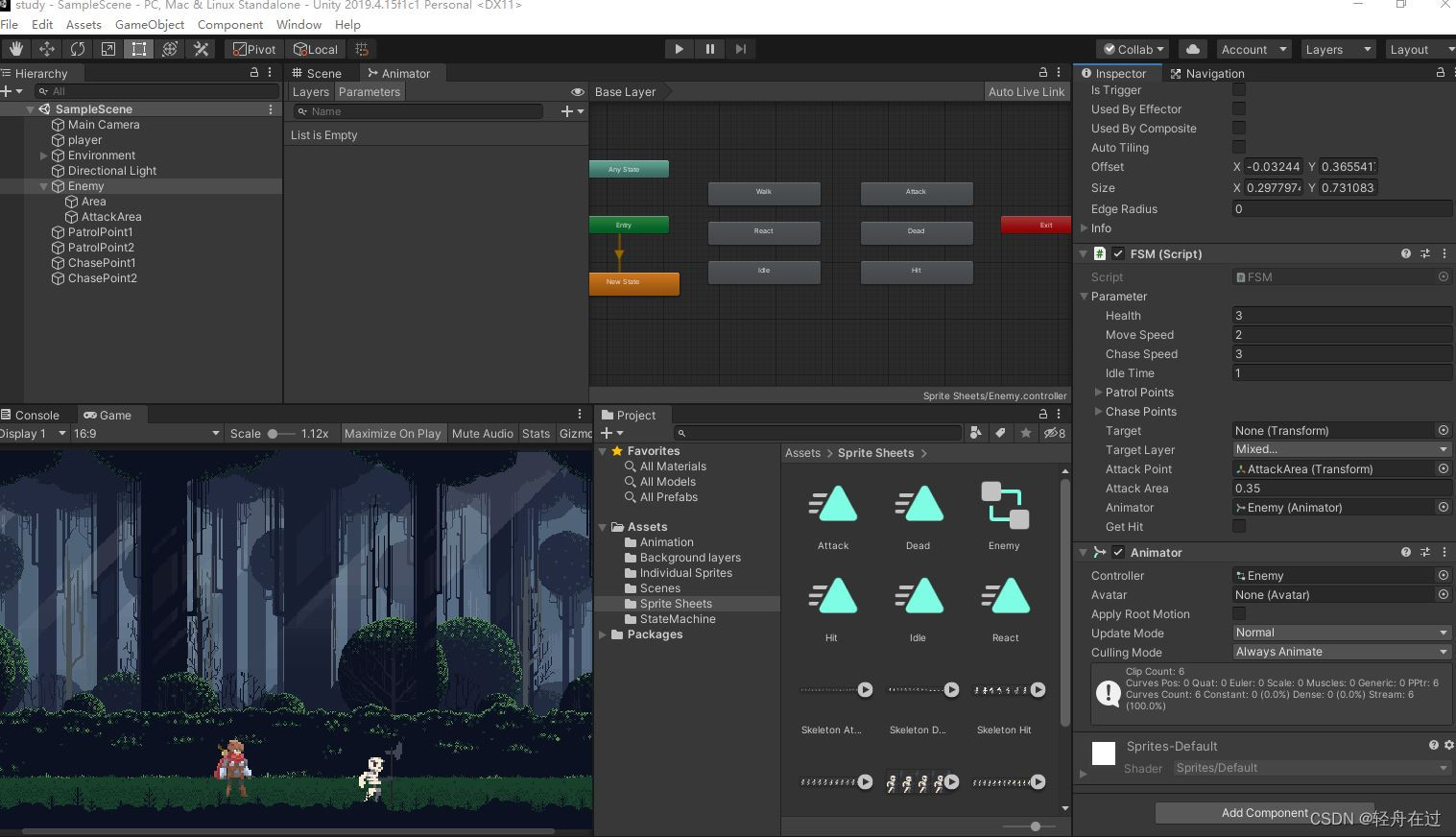Select the Move tool
The image size is (1456, 837).
(x=46, y=49)
